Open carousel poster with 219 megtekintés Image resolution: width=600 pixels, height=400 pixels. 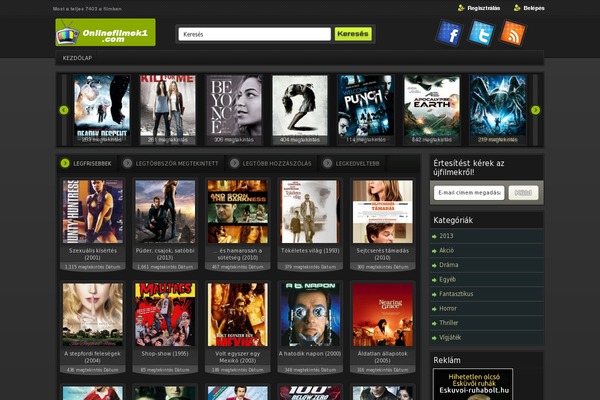click(498, 109)
